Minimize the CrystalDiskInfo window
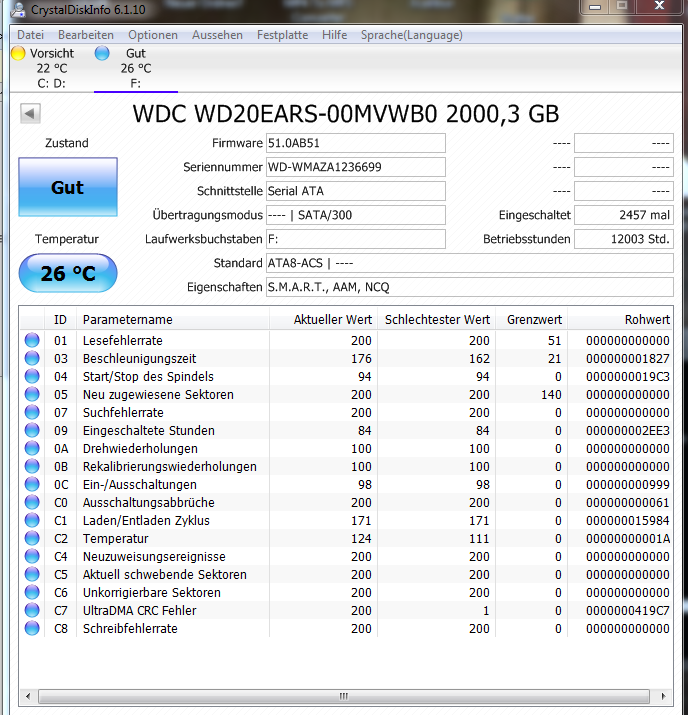This screenshot has height=715, width=688. click(x=595, y=6)
